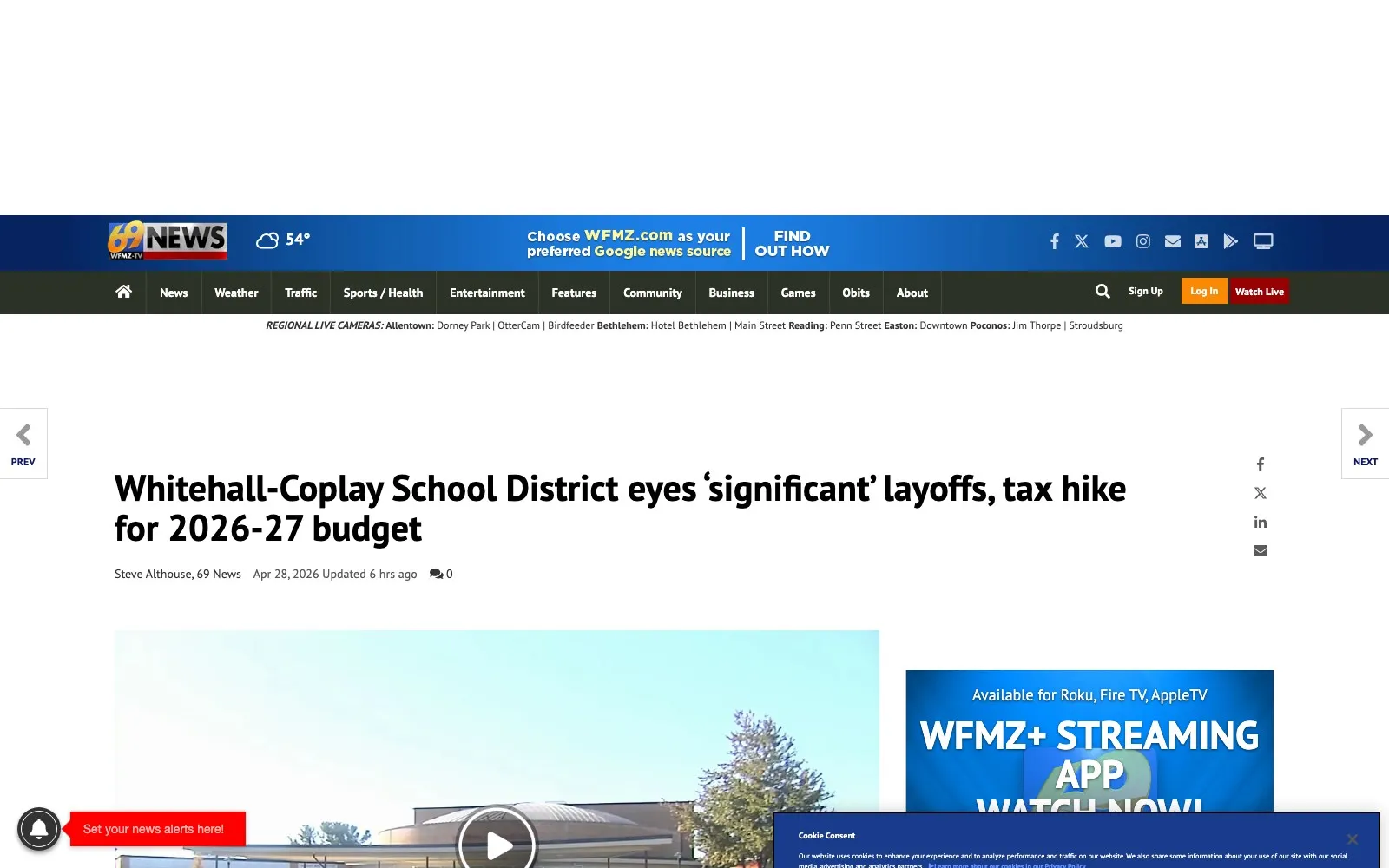Open the Features menu
The image size is (1389, 868).
click(x=574, y=293)
